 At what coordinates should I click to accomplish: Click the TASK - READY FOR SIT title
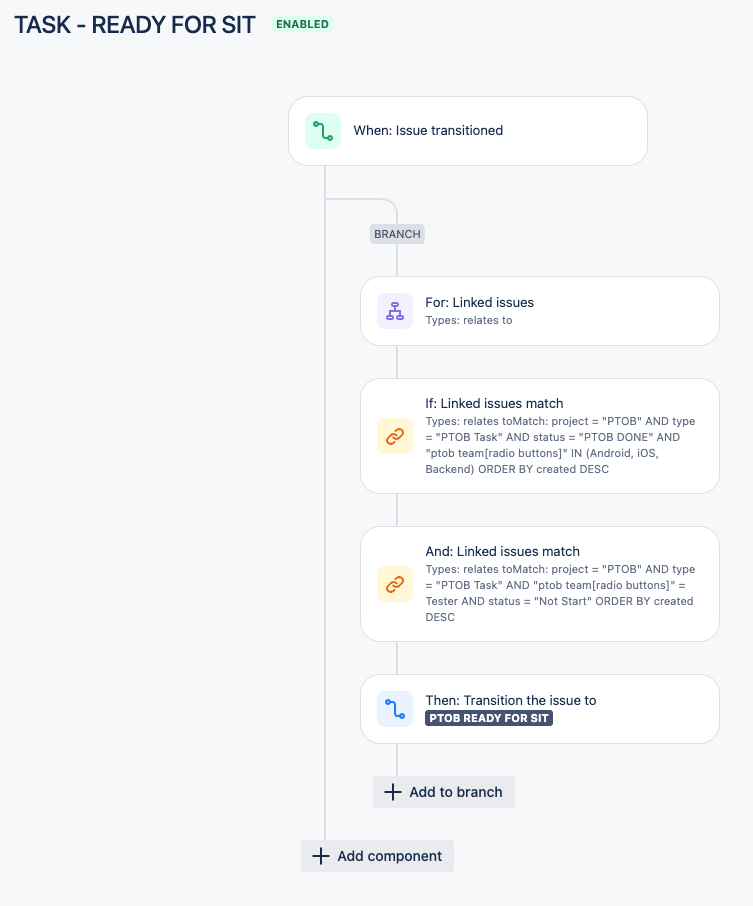(x=135, y=25)
